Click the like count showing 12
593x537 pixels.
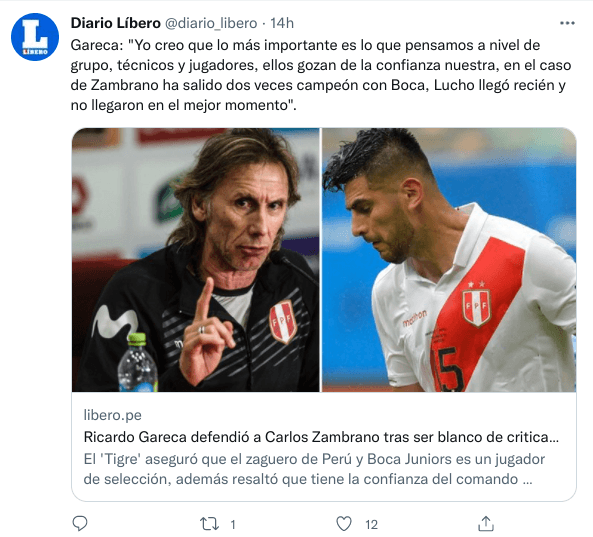371,525
